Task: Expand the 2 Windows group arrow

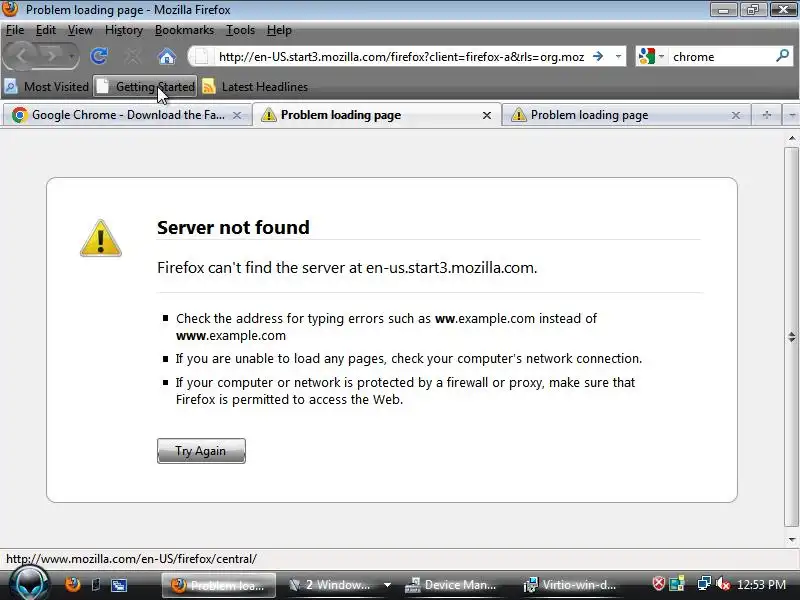Action: pyautogui.click(x=388, y=585)
